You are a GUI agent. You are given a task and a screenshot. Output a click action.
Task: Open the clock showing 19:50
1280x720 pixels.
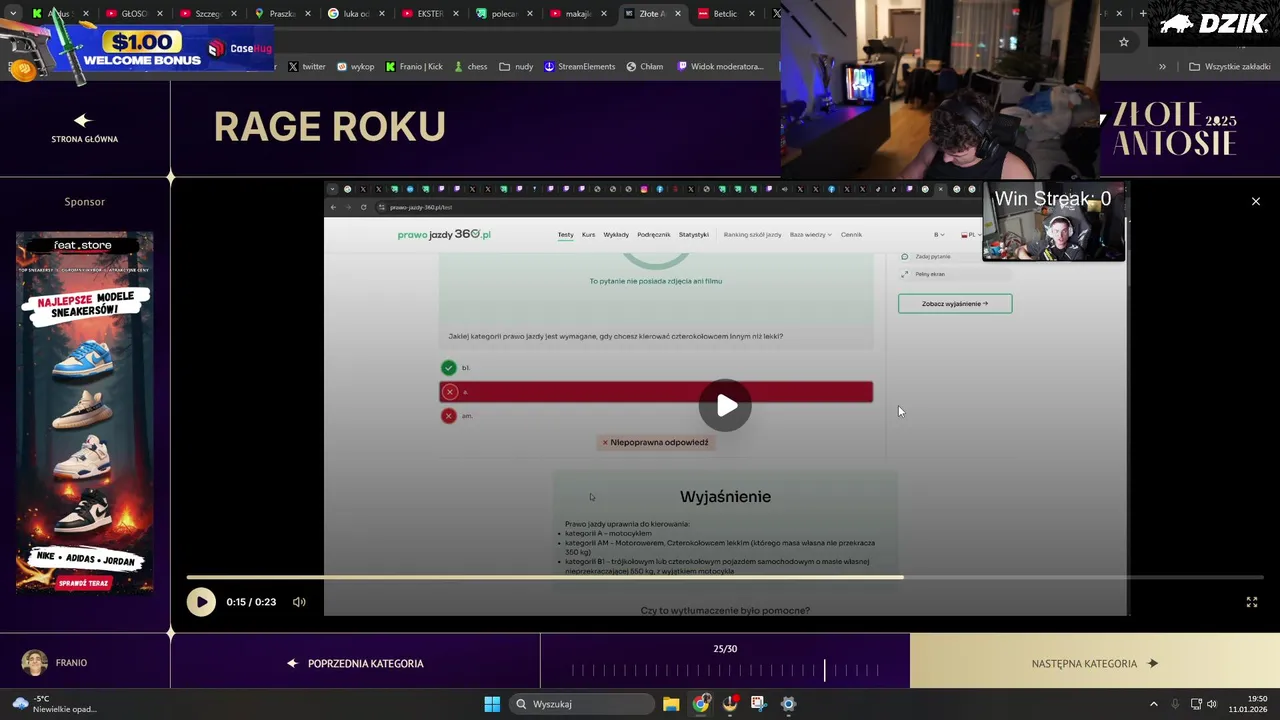(1249, 704)
